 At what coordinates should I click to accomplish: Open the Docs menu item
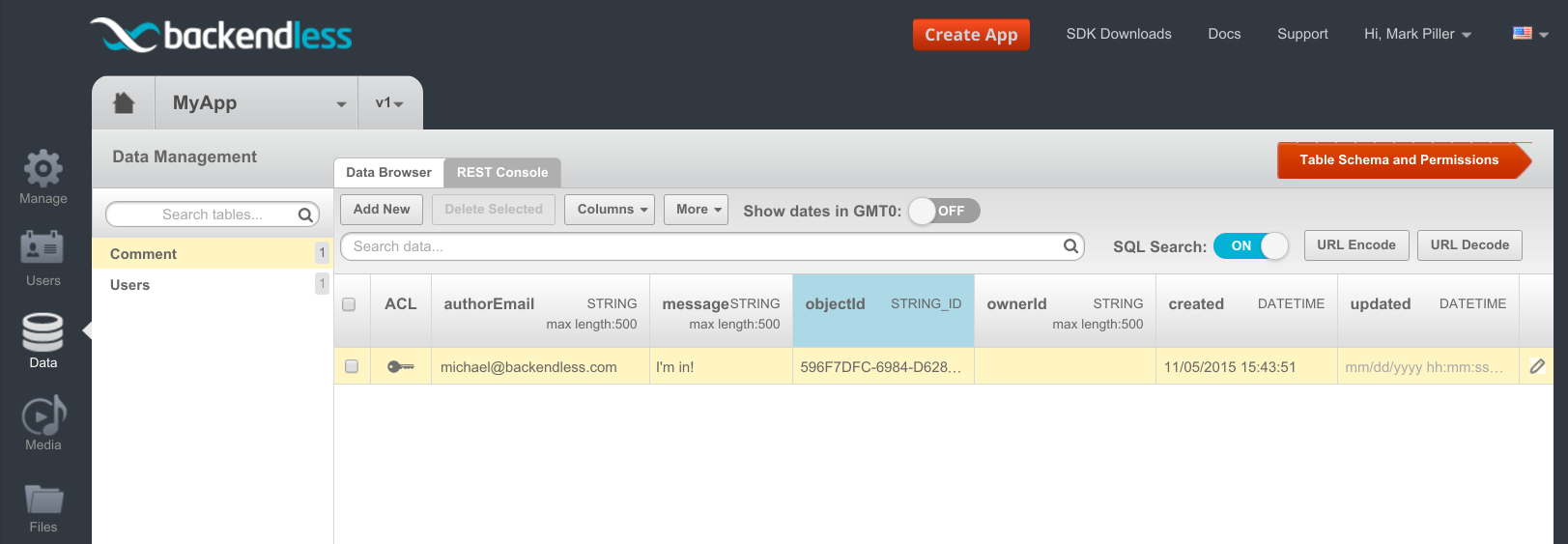pos(1224,34)
